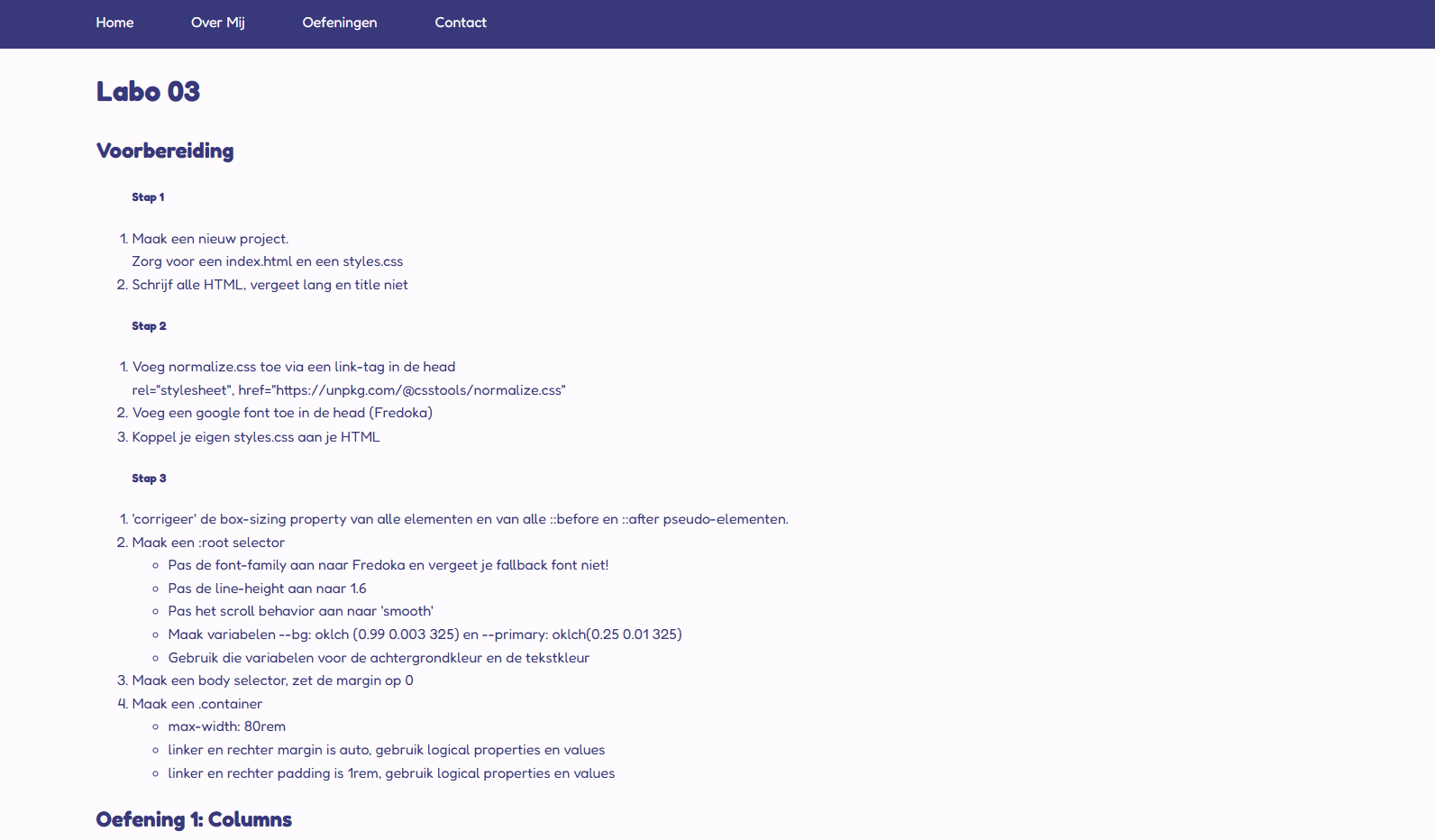Select the 'padding is 1rem' bullet
This screenshot has width=1435, height=840.
point(391,773)
